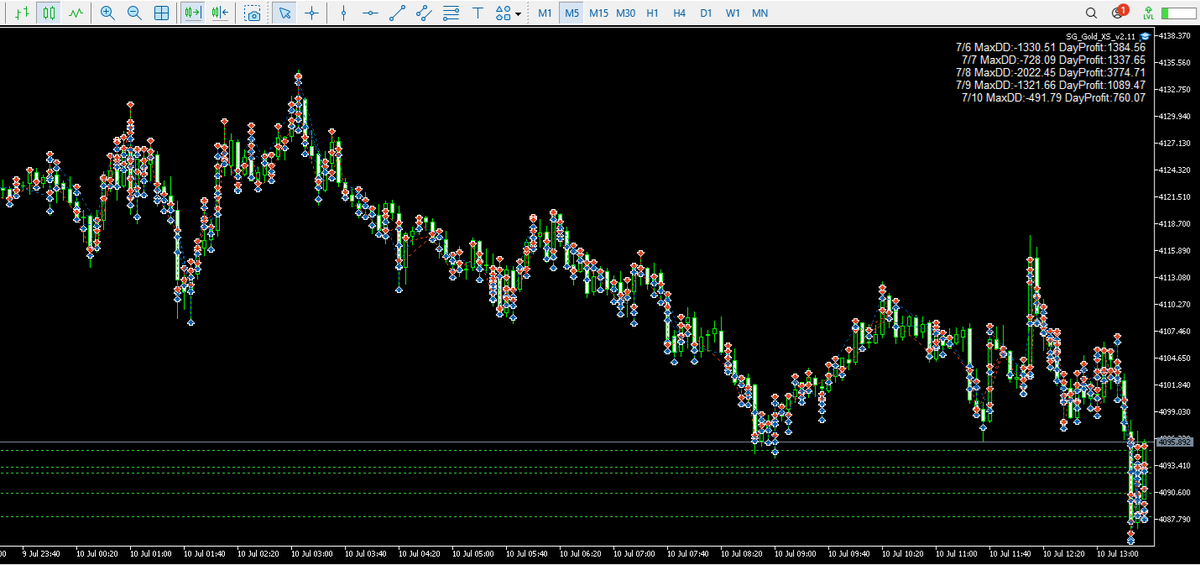Screen dimensions: 1200x565
Task: Click the green LVL upgrade icon
Action: click(x=1150, y=13)
